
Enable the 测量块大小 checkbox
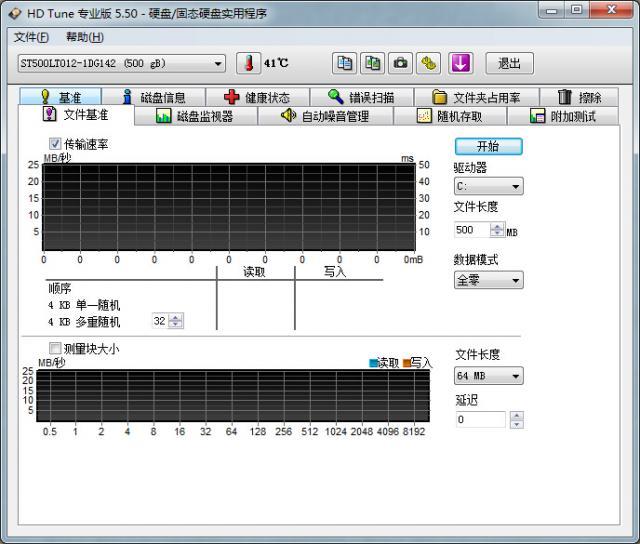56,349
